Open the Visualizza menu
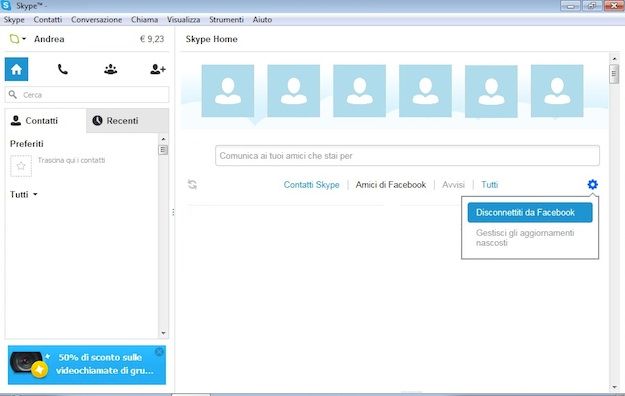The width and height of the screenshot is (625, 396). tap(183, 20)
